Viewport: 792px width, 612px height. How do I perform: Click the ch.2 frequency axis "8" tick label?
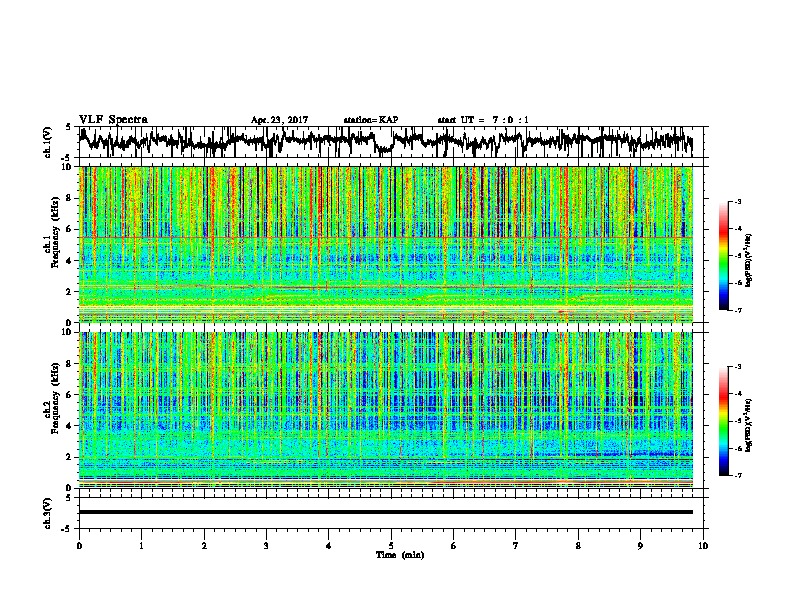click(x=70, y=364)
